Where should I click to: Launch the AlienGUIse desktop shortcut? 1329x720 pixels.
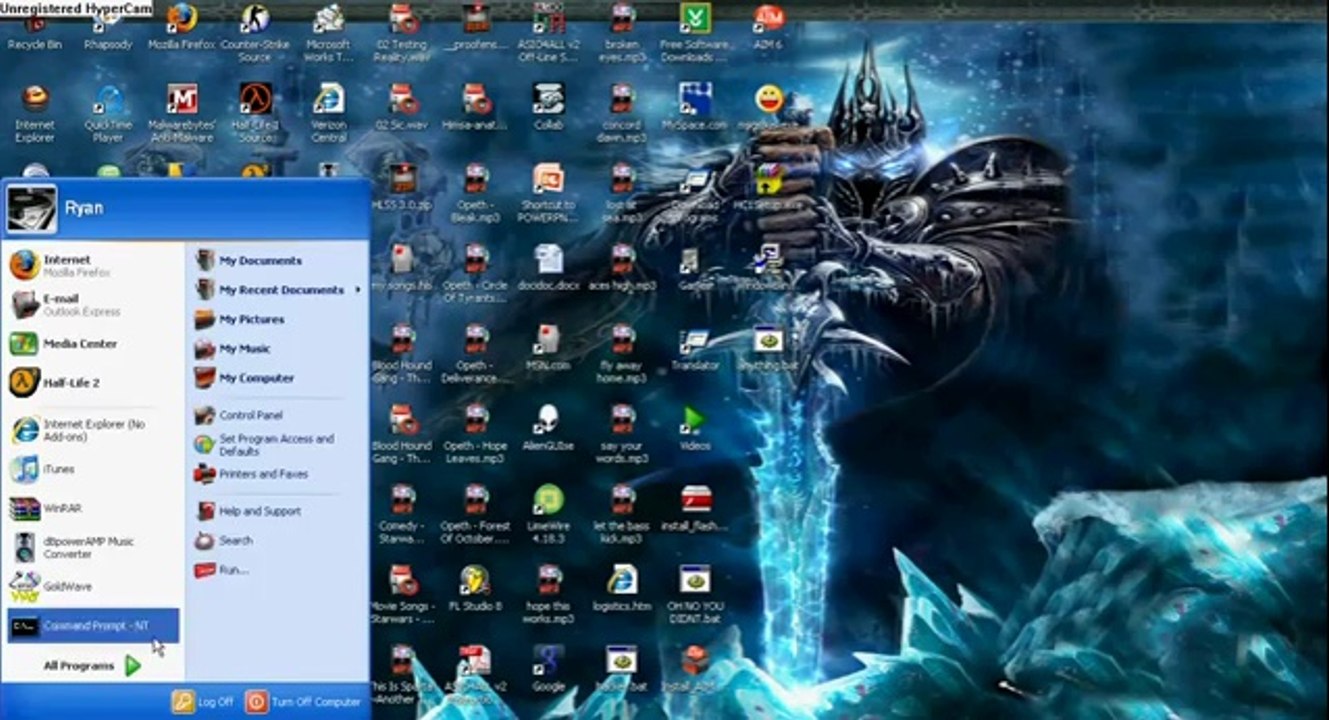[548, 428]
